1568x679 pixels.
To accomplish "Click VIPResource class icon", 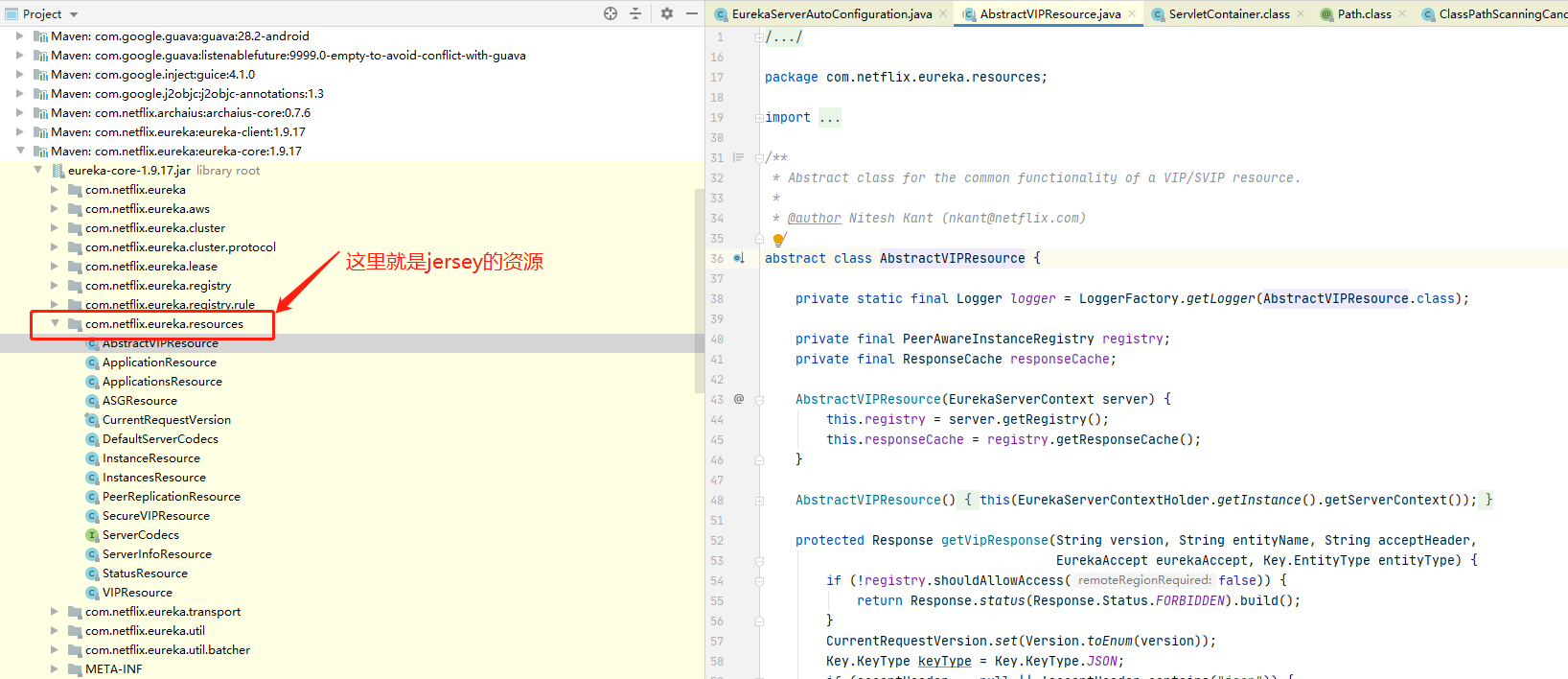I will coord(92,593).
